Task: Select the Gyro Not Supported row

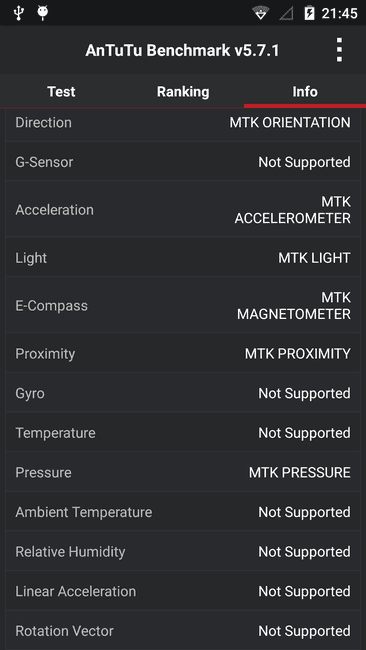Action: (183, 393)
